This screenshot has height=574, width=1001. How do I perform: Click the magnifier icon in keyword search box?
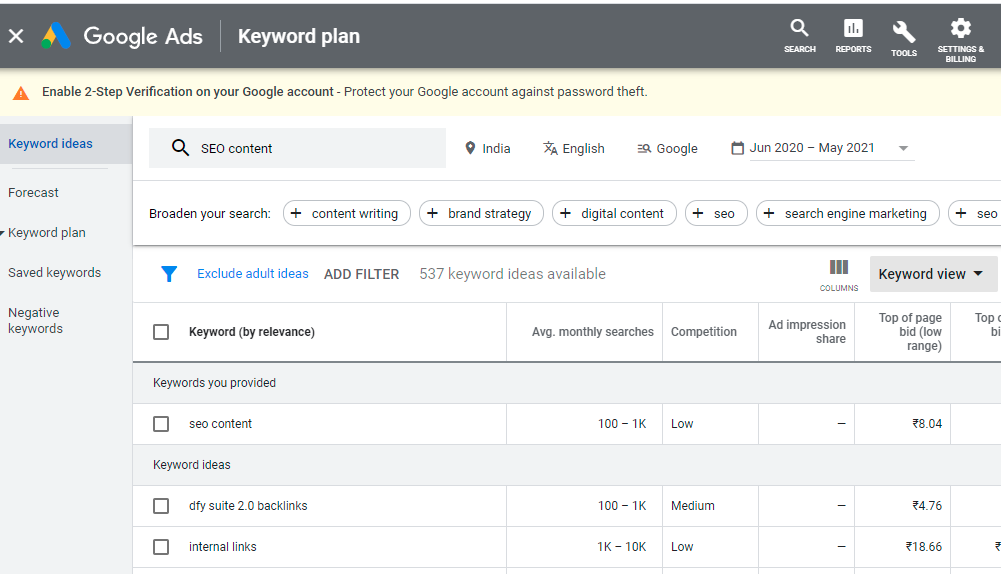pos(180,148)
